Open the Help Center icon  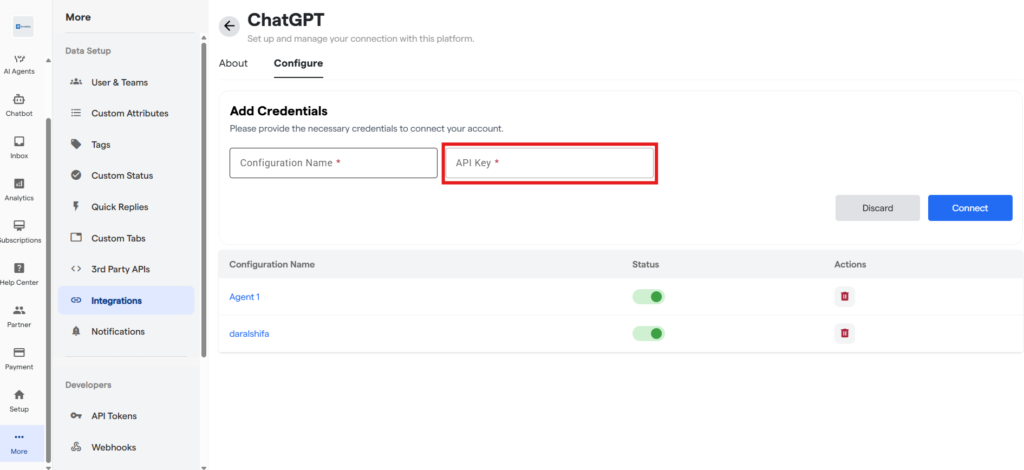19,268
